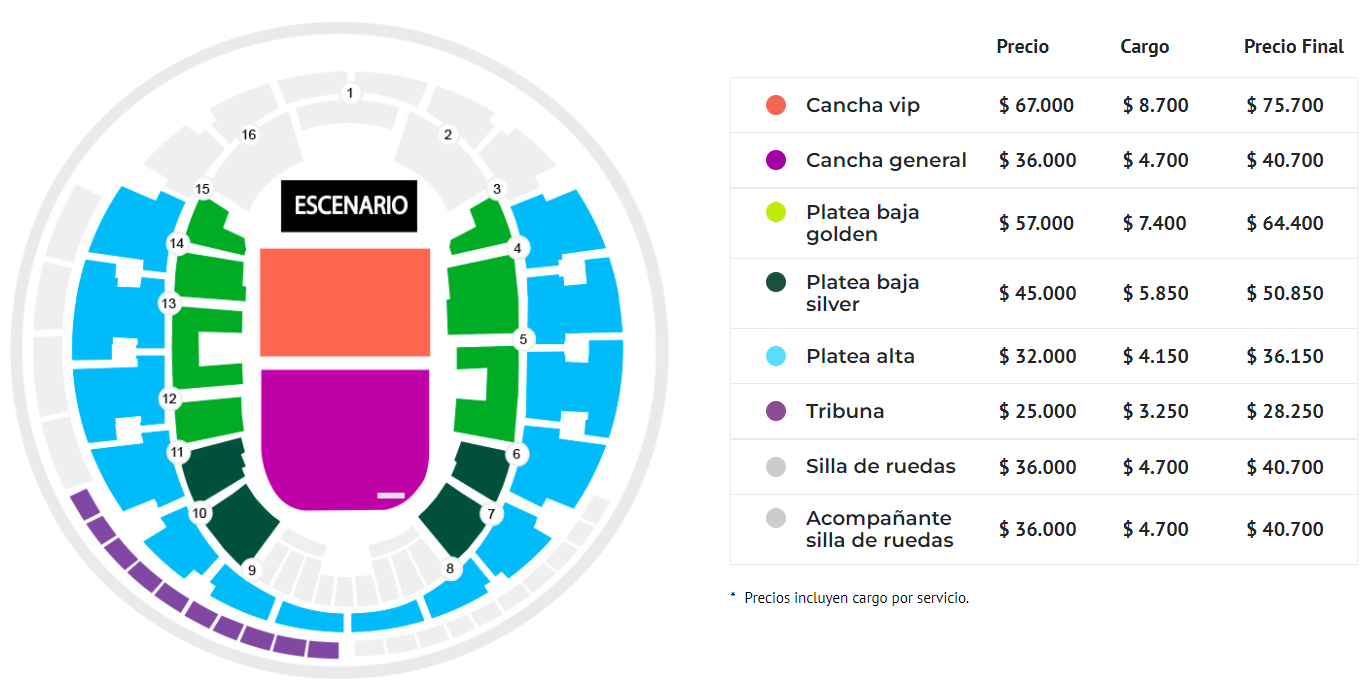Click the ESCENARIO stage label
Screen dimensions: 1366x697
click(349, 205)
